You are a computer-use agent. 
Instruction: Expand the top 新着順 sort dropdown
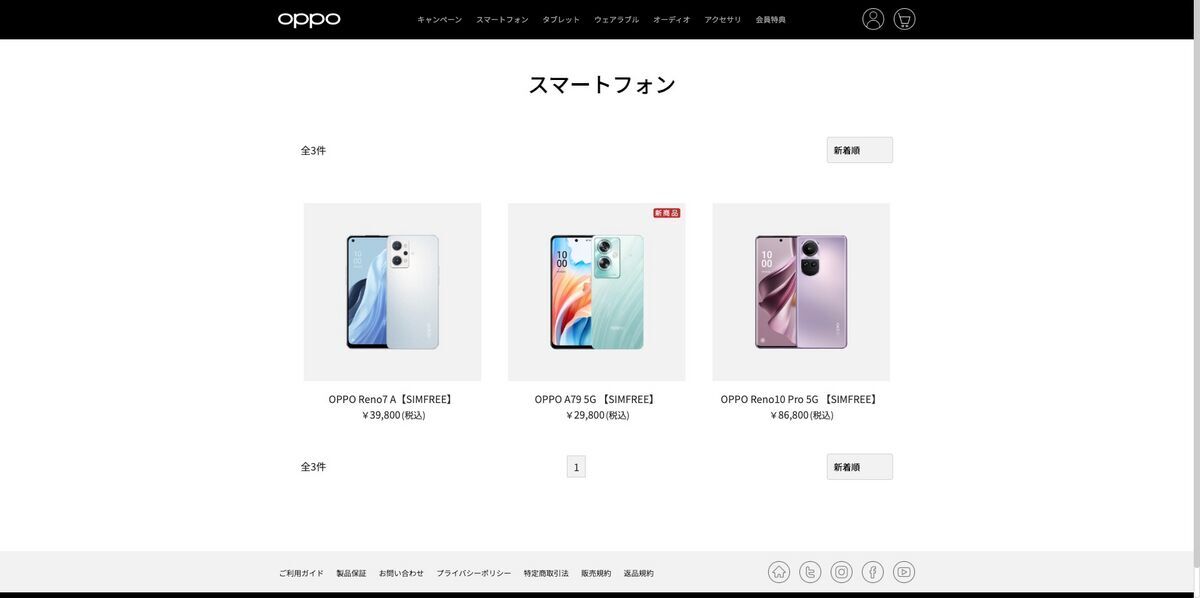click(860, 150)
